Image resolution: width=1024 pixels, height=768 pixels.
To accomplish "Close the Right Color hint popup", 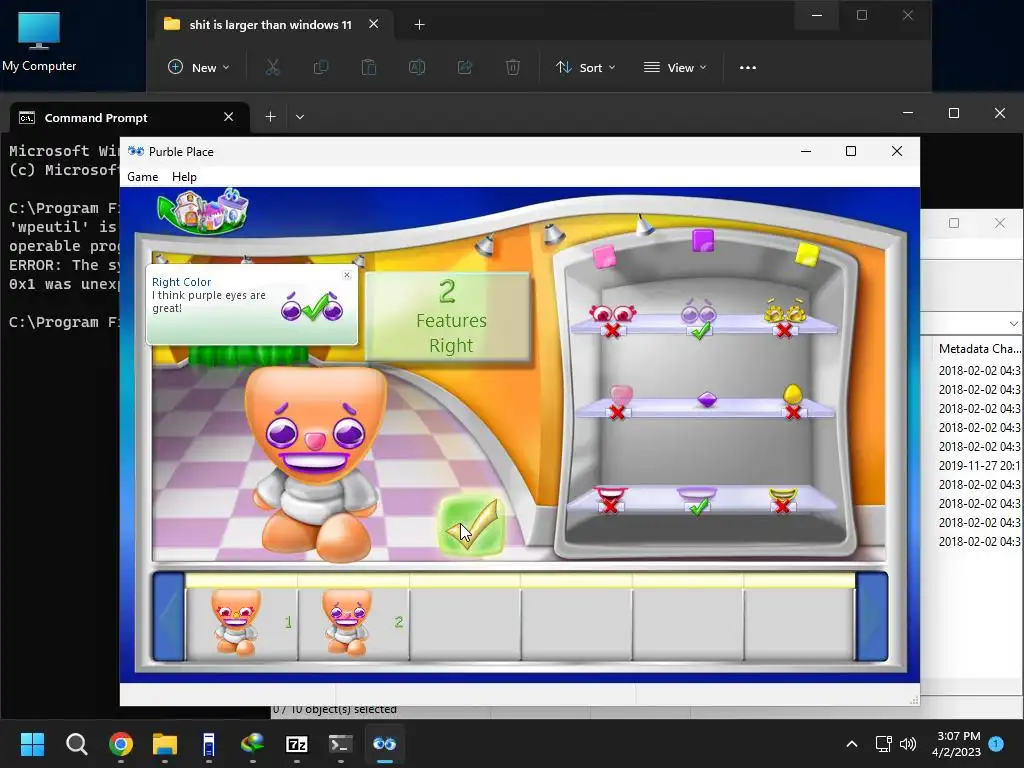I will pyautogui.click(x=347, y=275).
